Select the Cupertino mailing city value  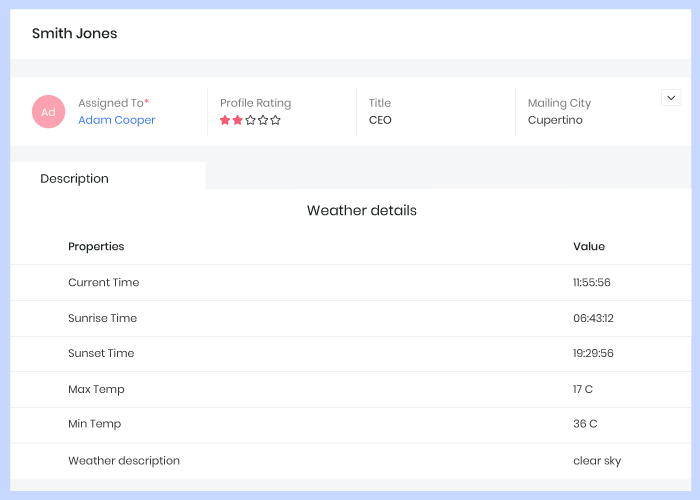pos(555,120)
